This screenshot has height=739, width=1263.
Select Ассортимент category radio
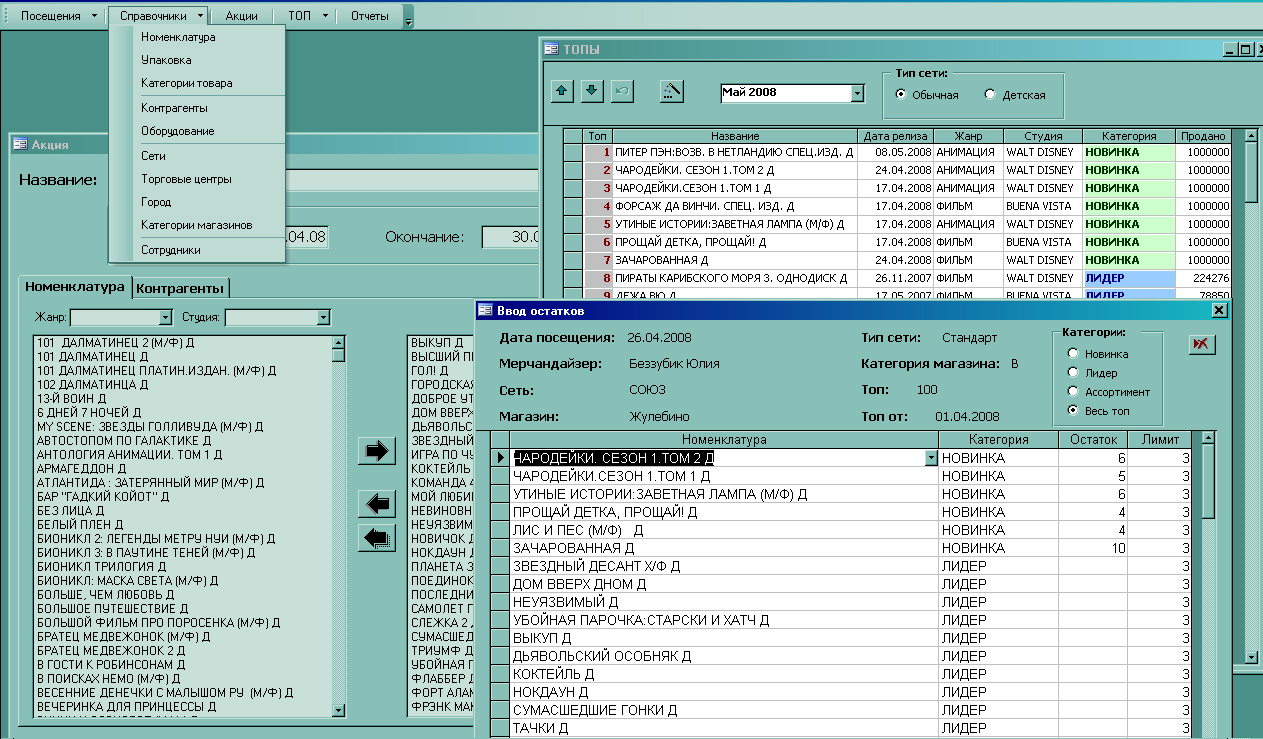[x=1073, y=392]
